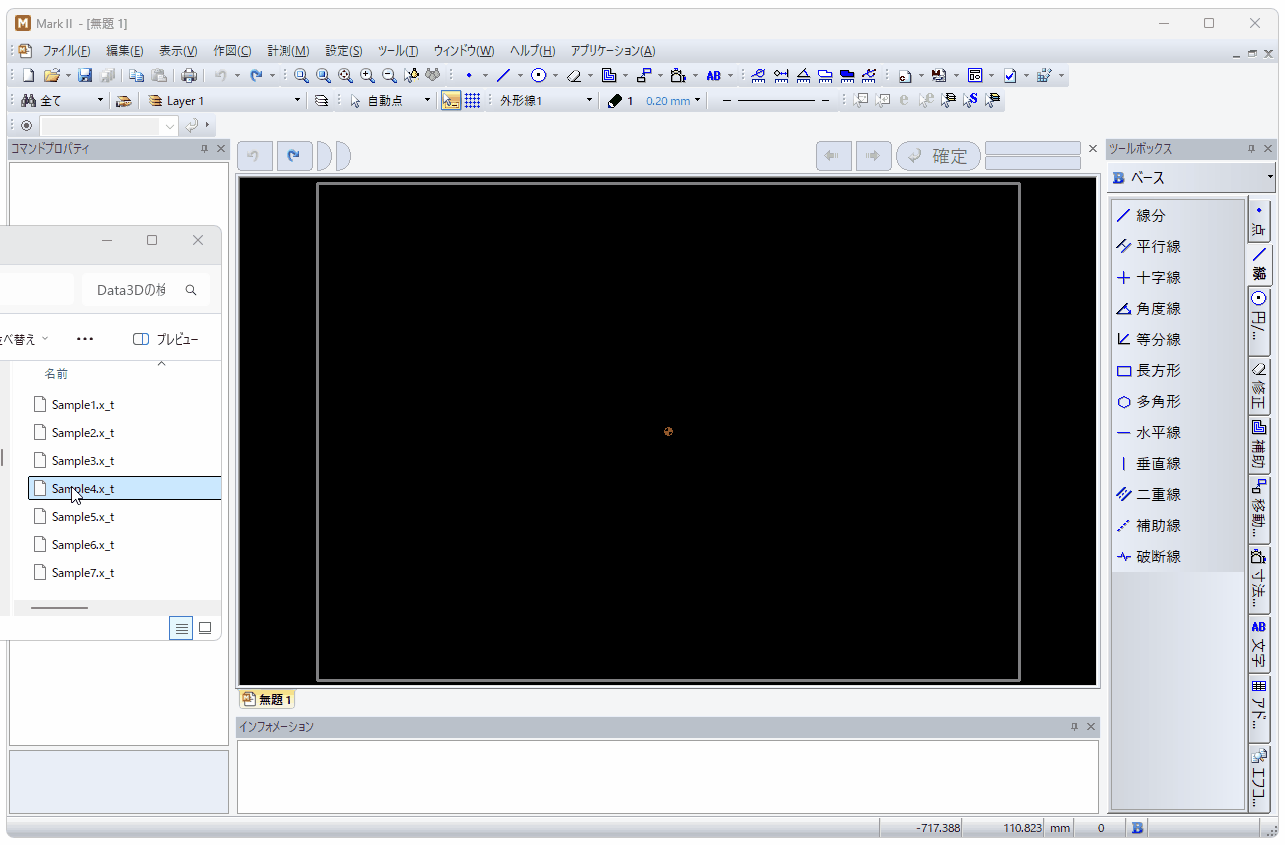Viewport: 1285px width, 845px height.
Task: Open the 0.20 mm line width dropdown
Action: [x=697, y=101]
